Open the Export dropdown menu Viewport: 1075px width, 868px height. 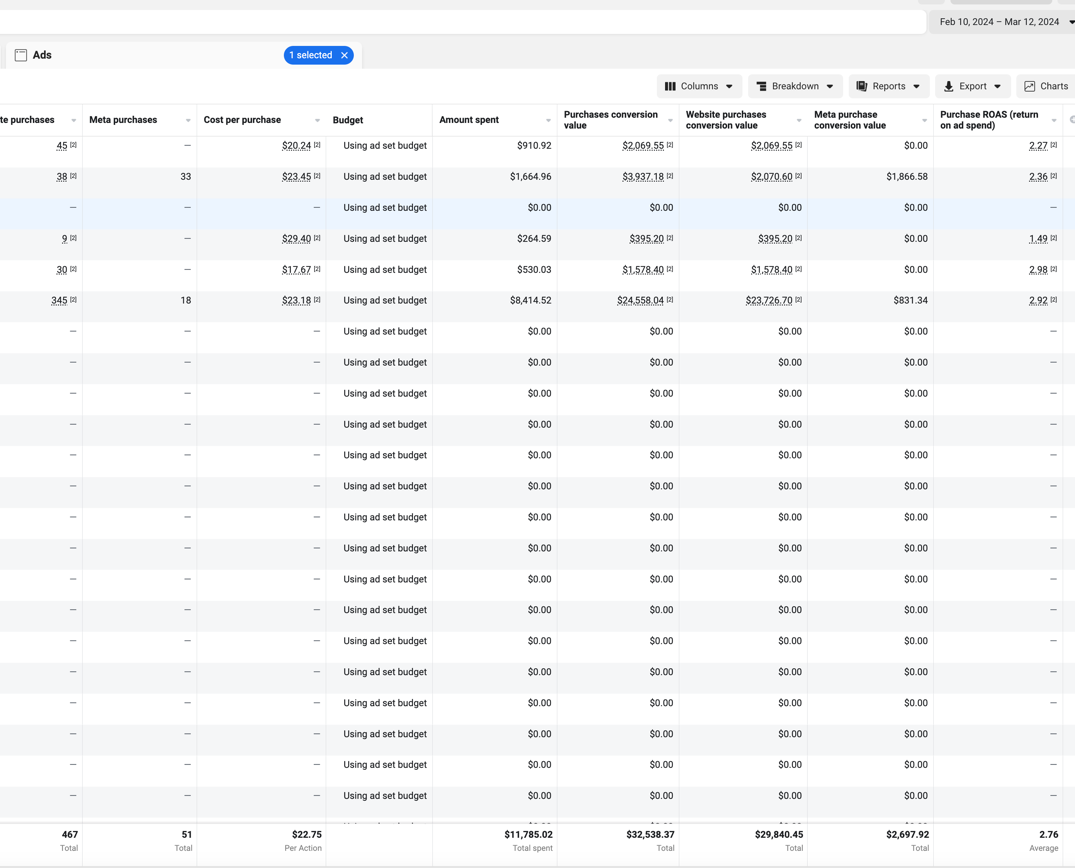tap(973, 86)
